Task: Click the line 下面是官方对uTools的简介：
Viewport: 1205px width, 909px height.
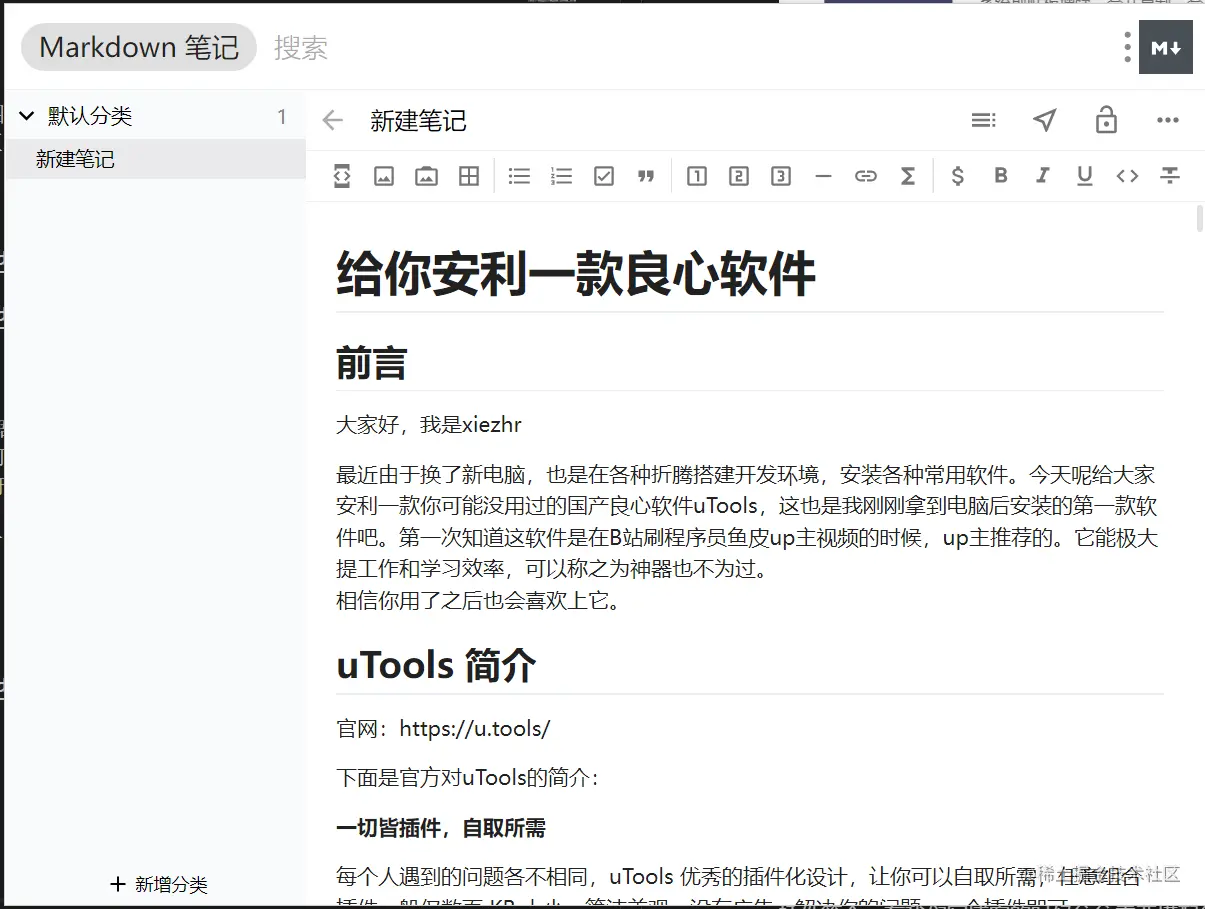Action: [467, 777]
